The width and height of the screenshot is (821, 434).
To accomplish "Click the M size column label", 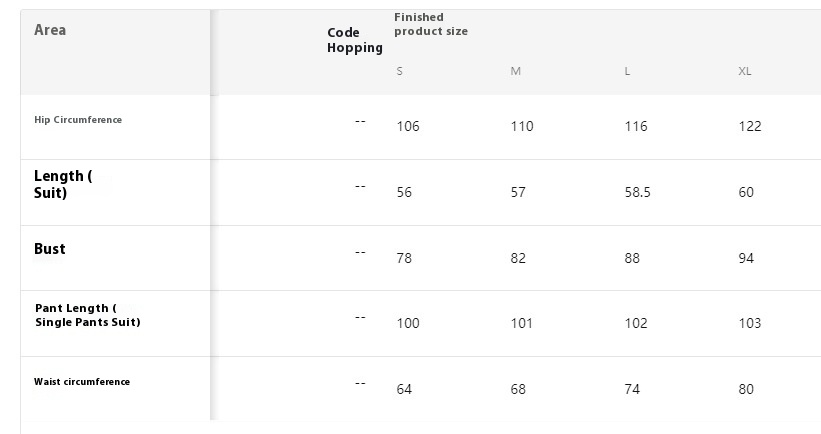I will point(515,72).
